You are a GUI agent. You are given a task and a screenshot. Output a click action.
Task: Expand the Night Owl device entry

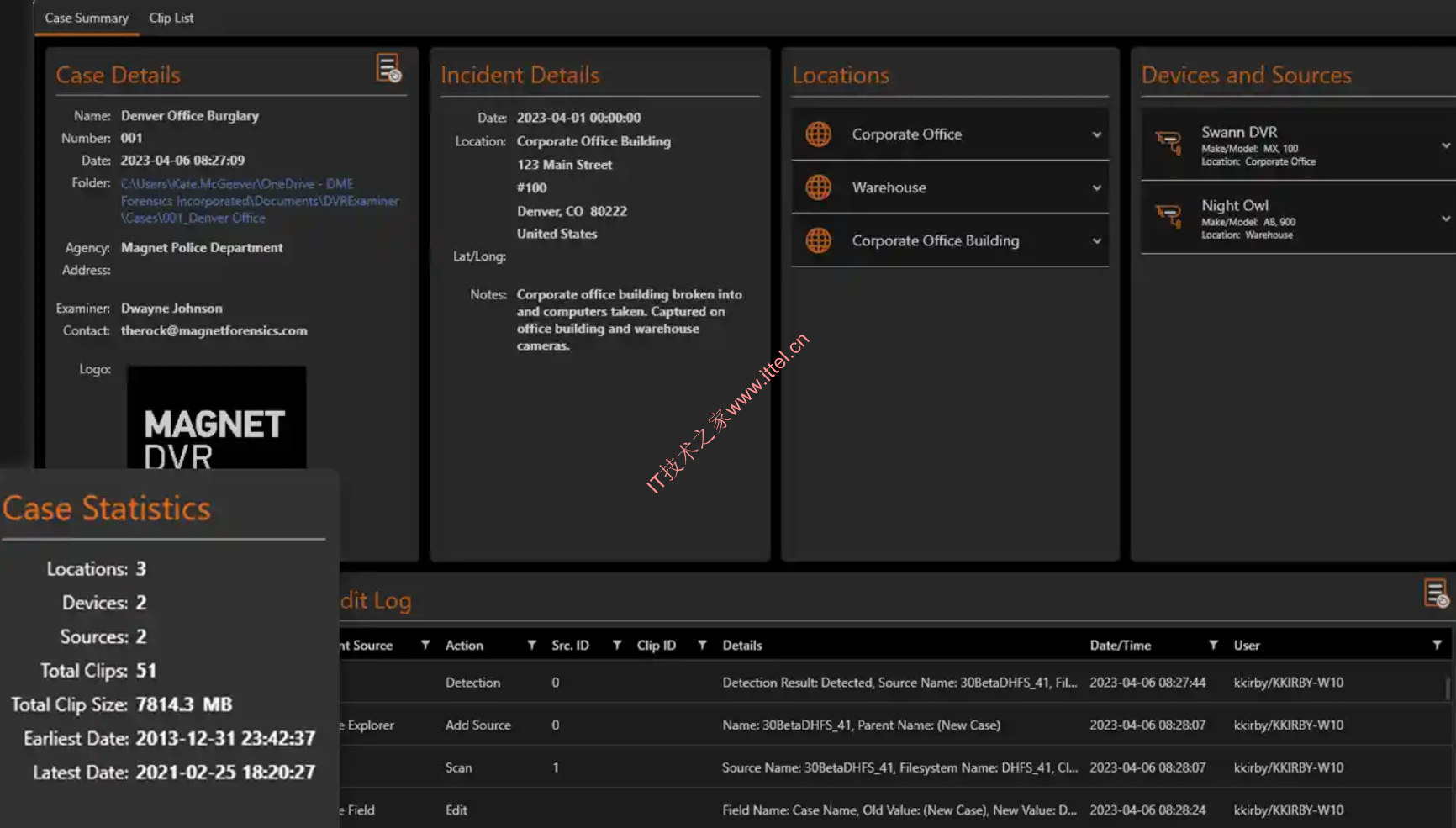pos(1445,219)
